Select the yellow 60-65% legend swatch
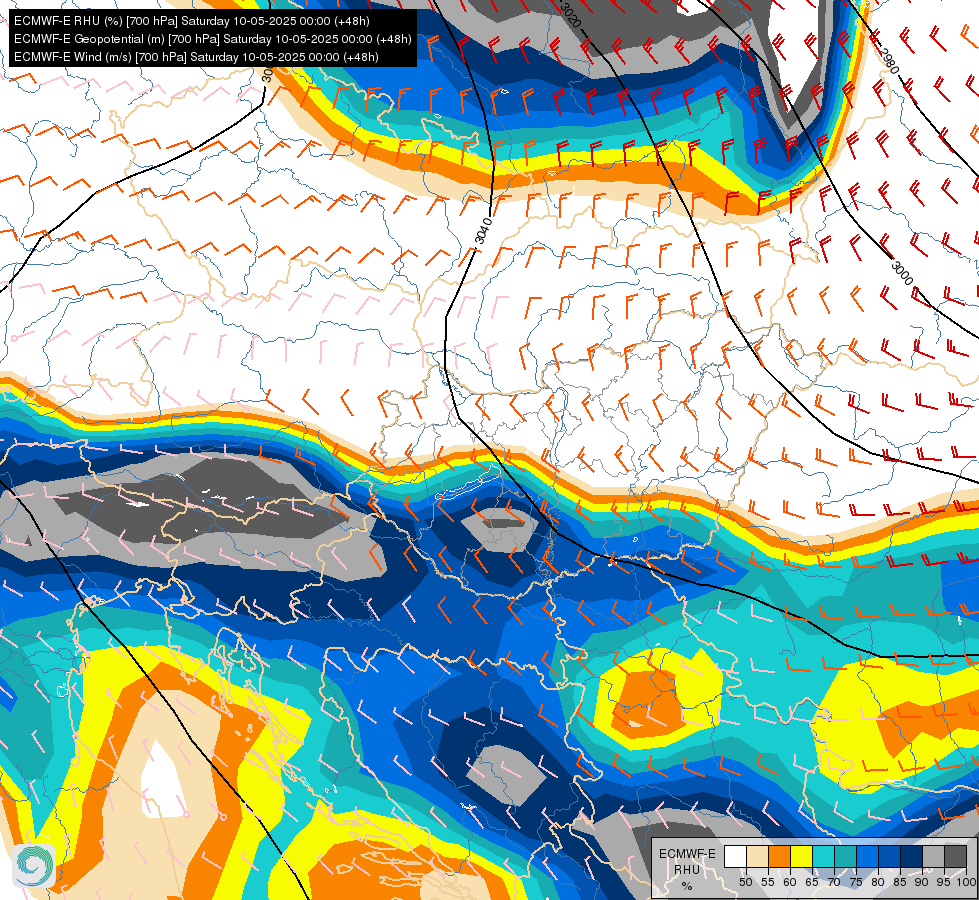The width and height of the screenshot is (979, 900). [802, 856]
